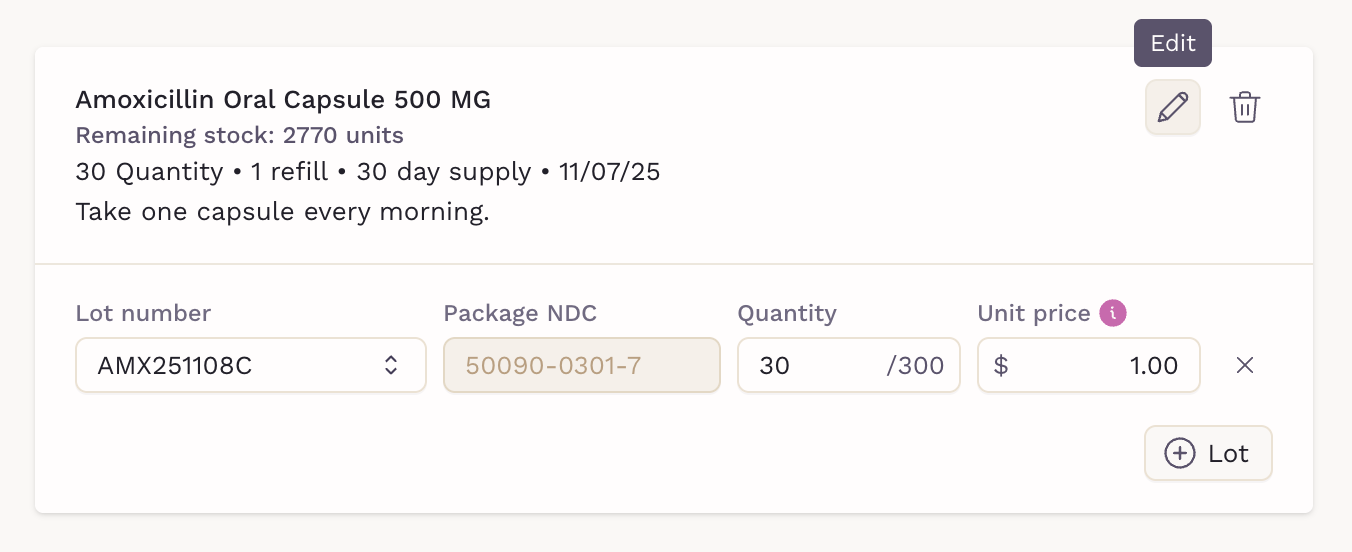
Task: Remove lot row with the X icon
Action: click(x=1244, y=365)
